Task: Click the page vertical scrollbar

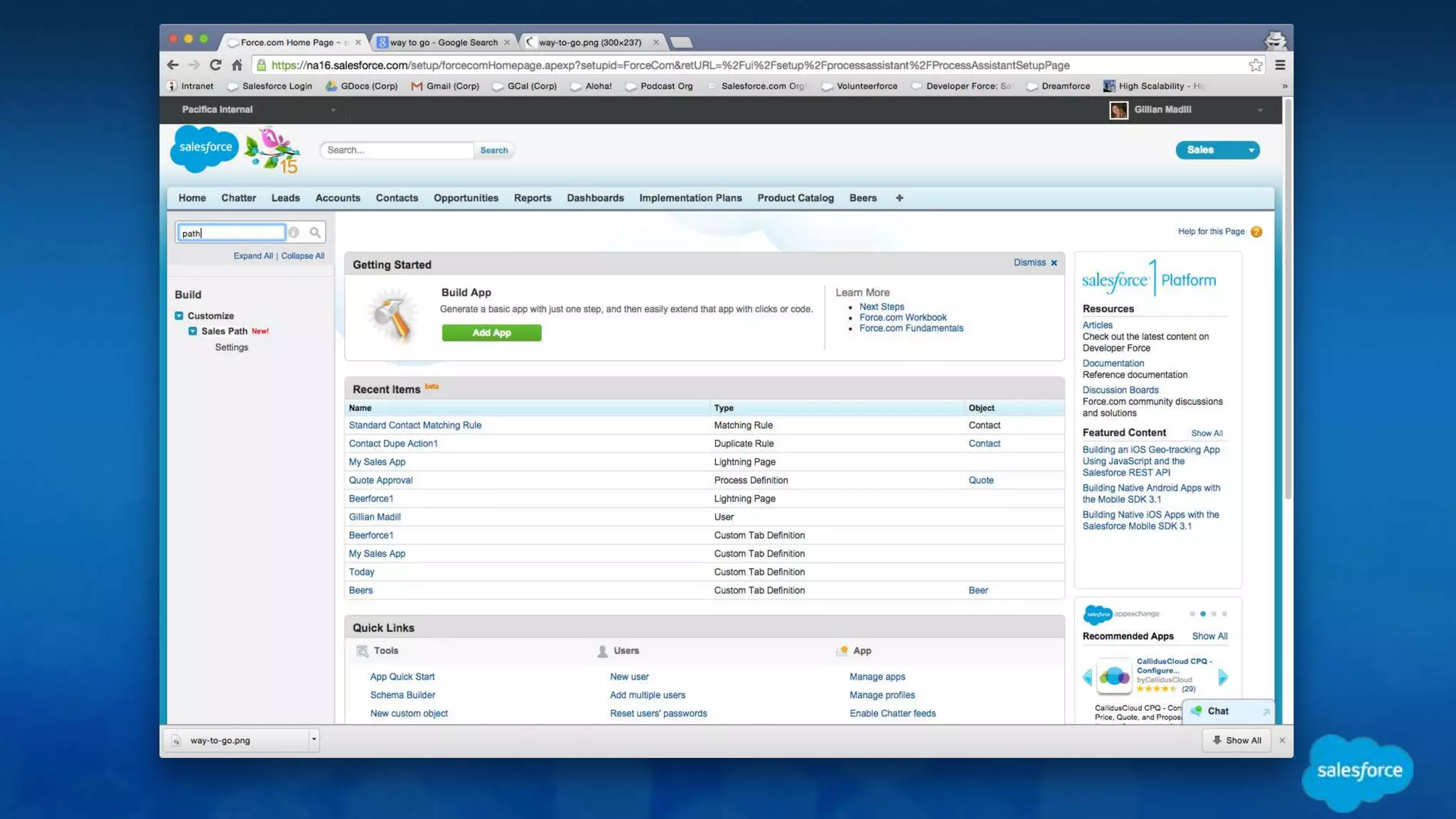Action: (x=1288, y=299)
